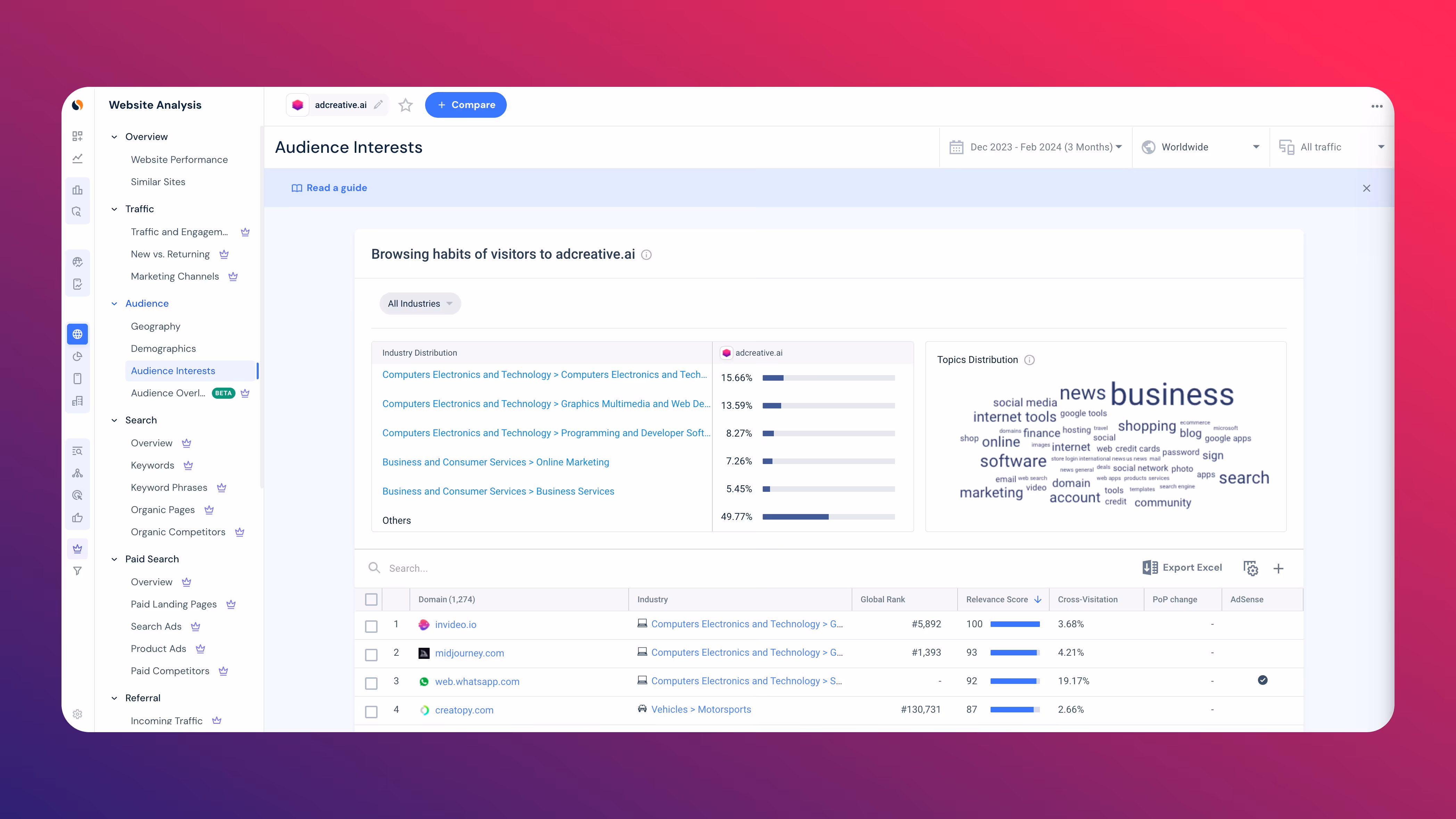Open the add-apps grid icon in rail
This screenshot has width=1456, height=819.
tap(77, 136)
